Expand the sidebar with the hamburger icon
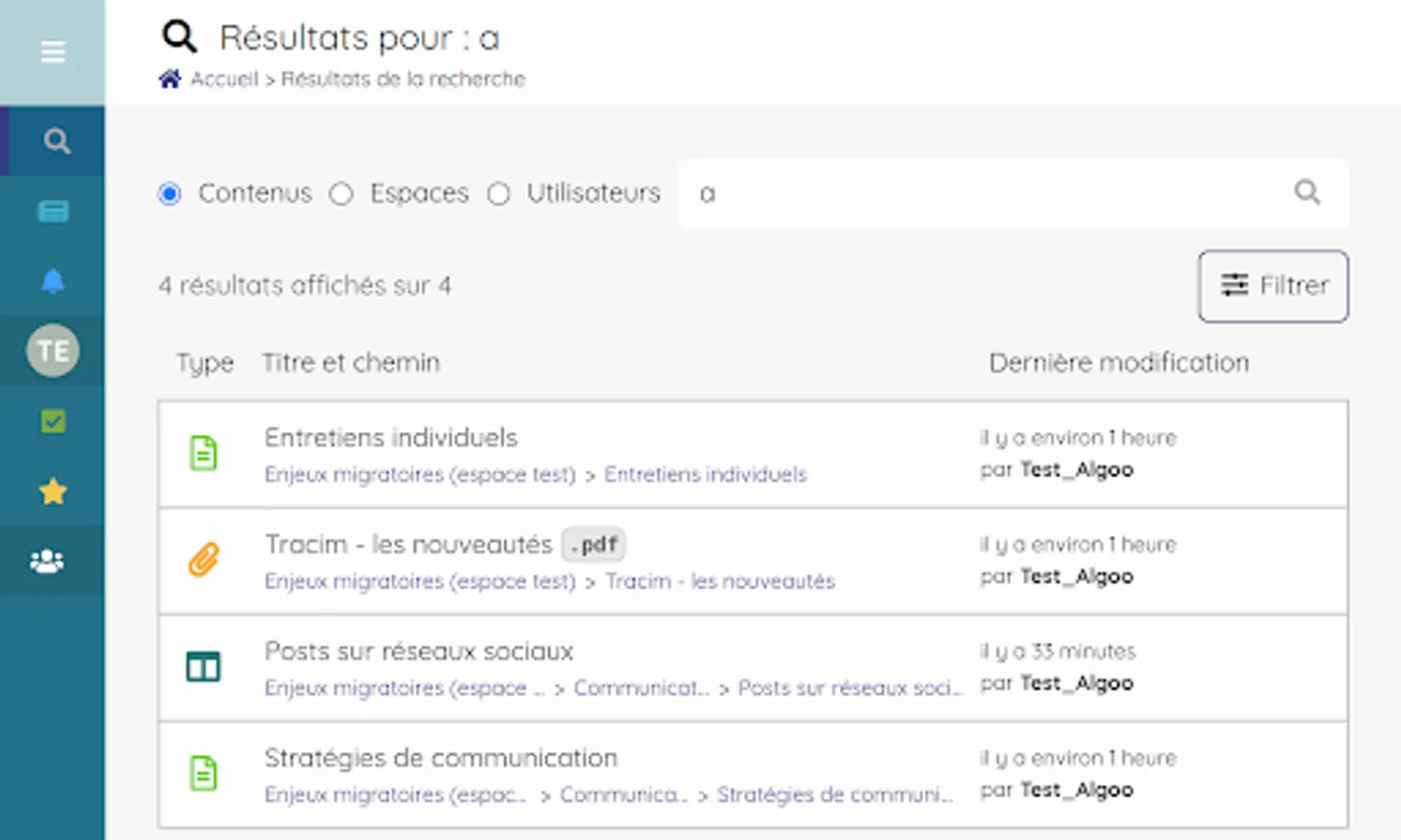This screenshot has width=1401, height=840. pos(51,52)
